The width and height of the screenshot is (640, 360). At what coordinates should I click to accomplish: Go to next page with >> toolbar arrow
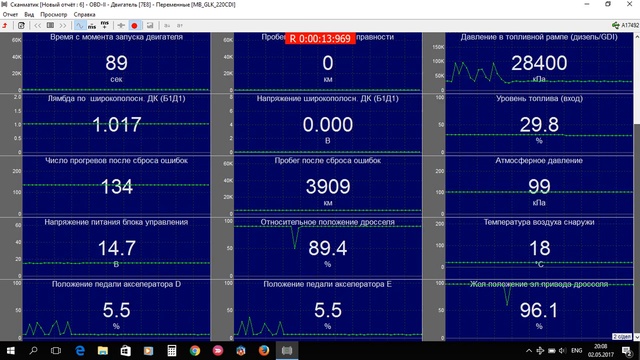click(x=63, y=26)
